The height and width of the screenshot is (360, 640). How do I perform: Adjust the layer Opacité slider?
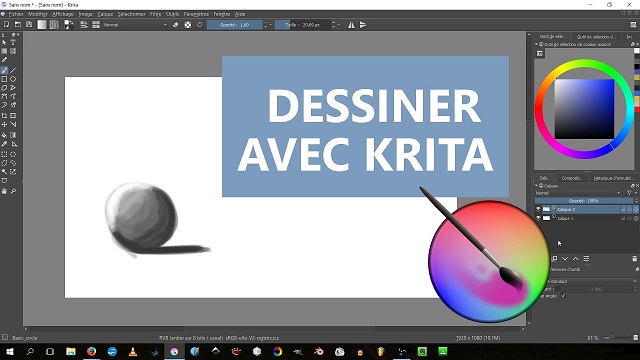tap(584, 201)
